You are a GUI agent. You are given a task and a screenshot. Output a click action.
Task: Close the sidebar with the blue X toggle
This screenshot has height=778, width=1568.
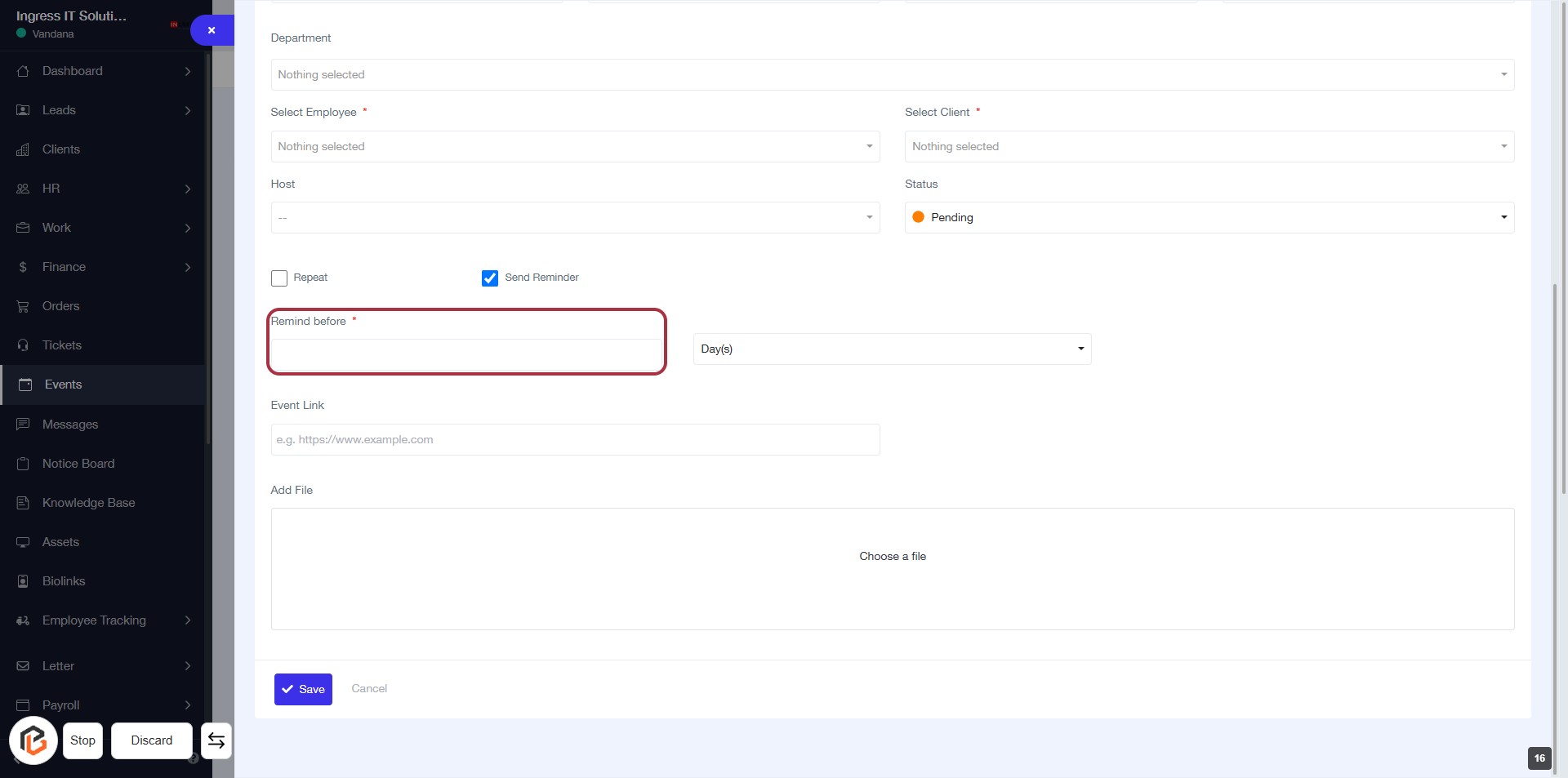point(212,30)
